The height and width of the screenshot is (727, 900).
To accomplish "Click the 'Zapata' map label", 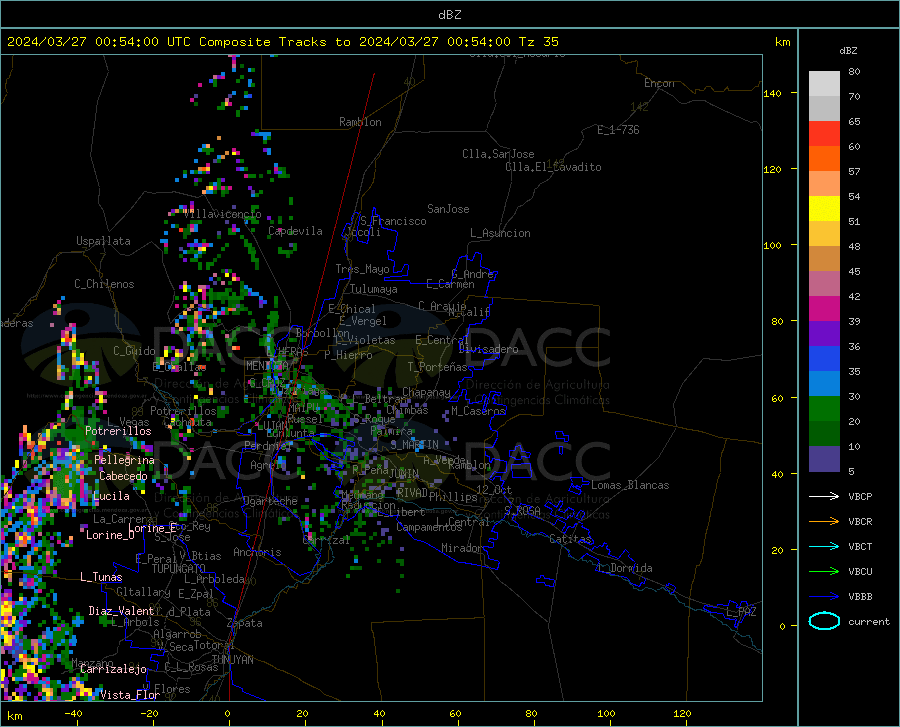I will pyautogui.click(x=244, y=623).
